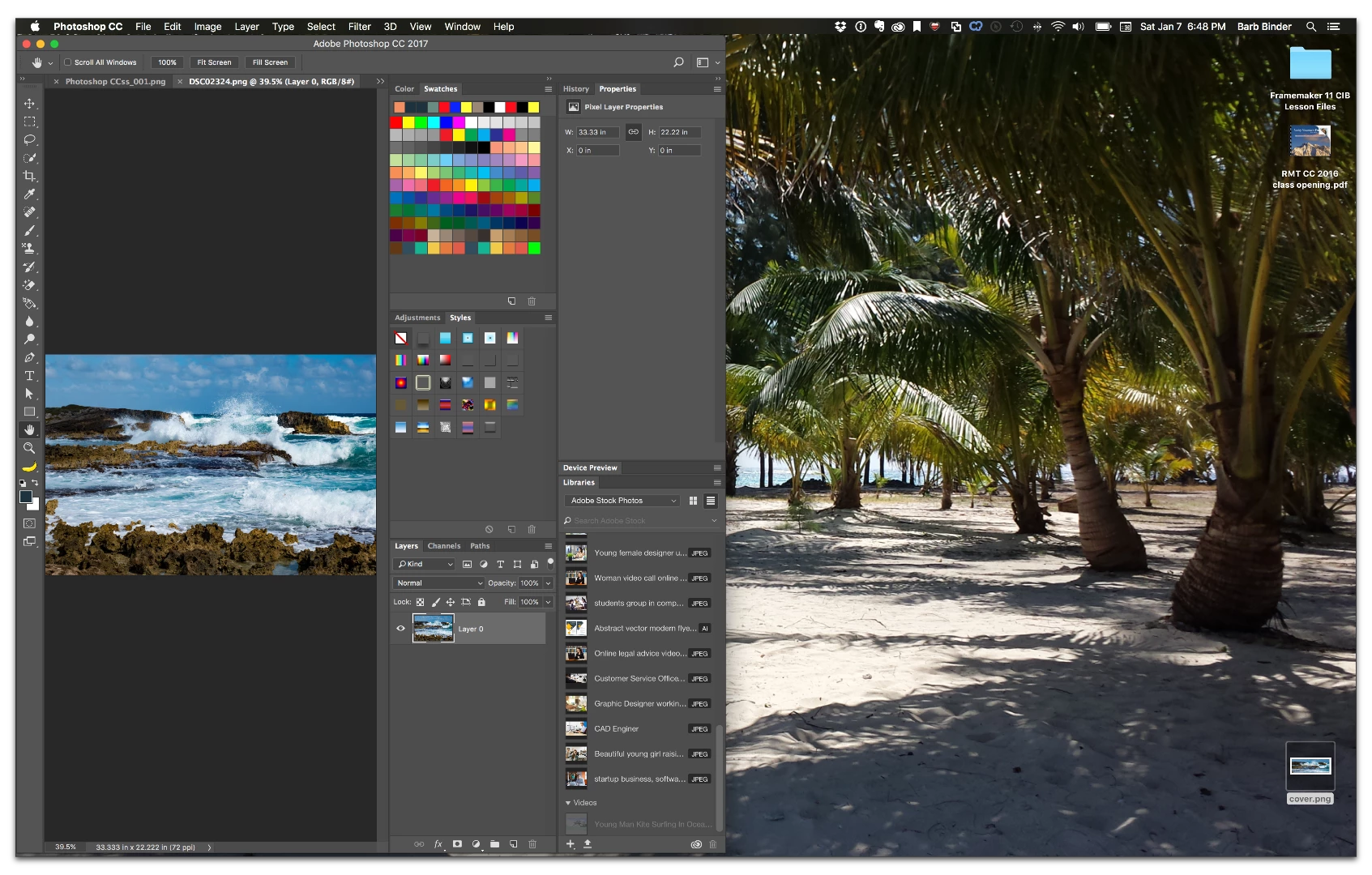Open the Image menu
This screenshot has width=1372, height=875.
(x=207, y=27)
